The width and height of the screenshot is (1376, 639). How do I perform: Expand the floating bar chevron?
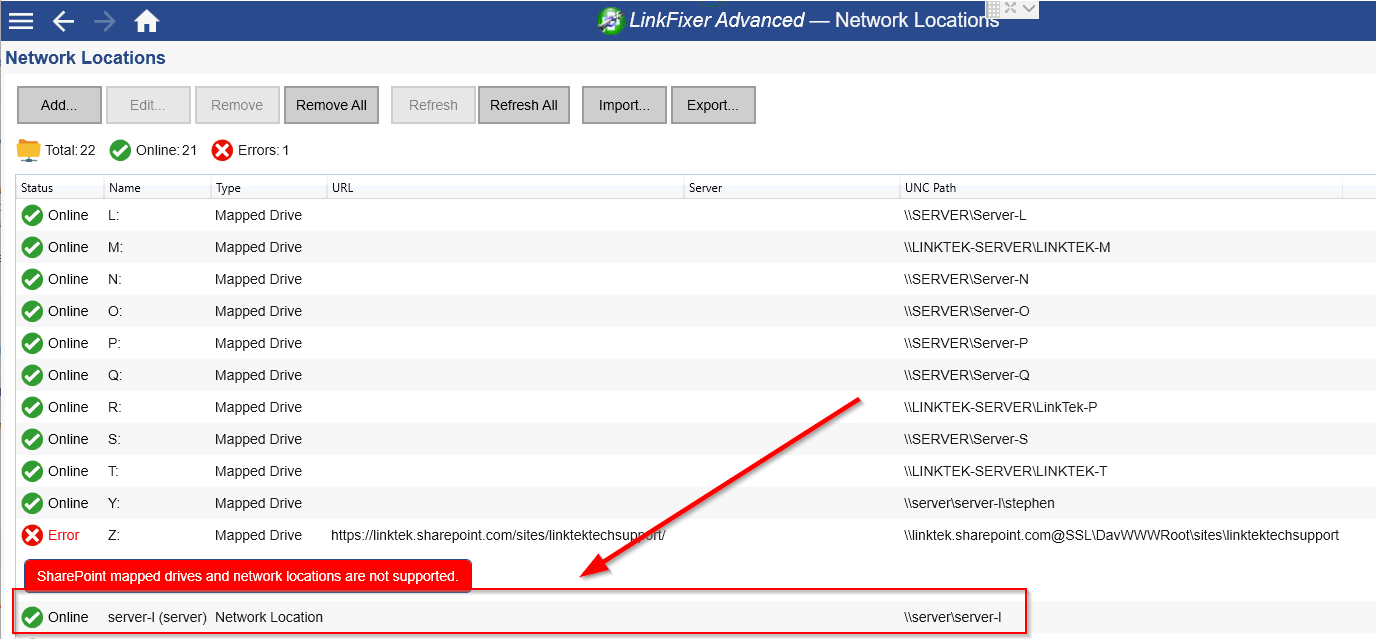click(1029, 8)
